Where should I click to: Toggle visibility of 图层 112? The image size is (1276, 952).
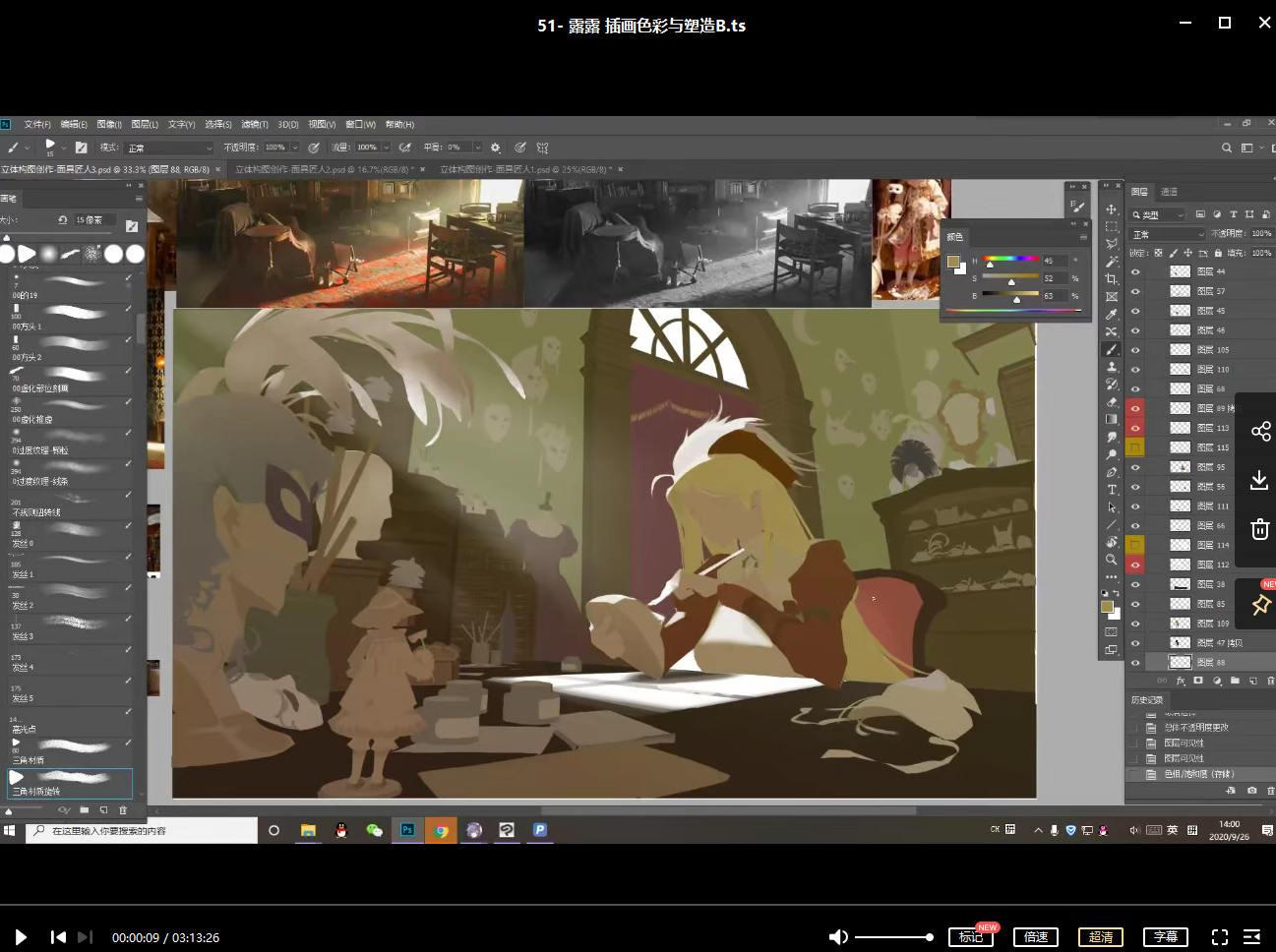[x=1135, y=565]
